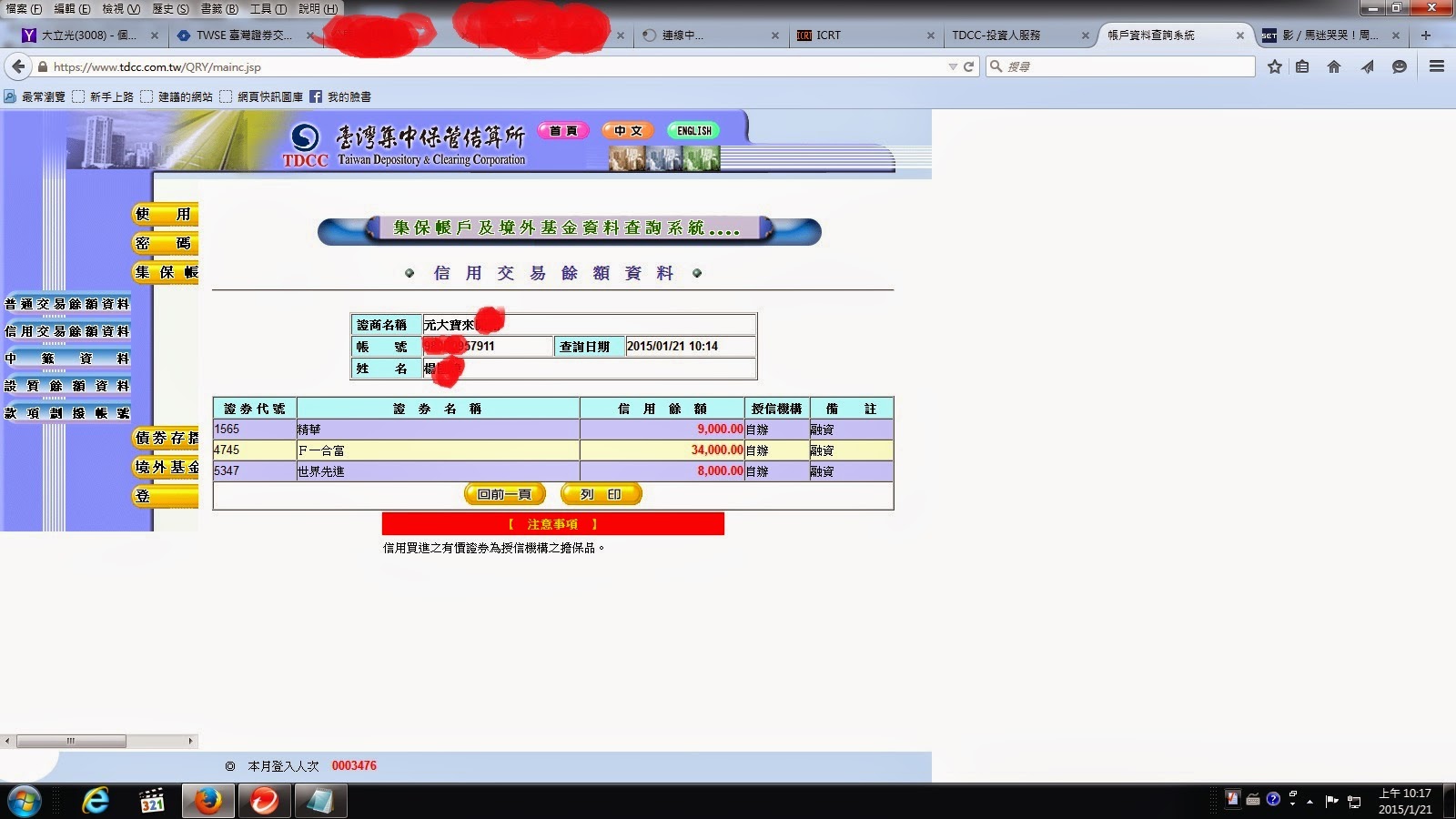This screenshot has height=819, width=1456.
Task: Open the Facebook bookmark 我的臉書
Action: (340, 96)
